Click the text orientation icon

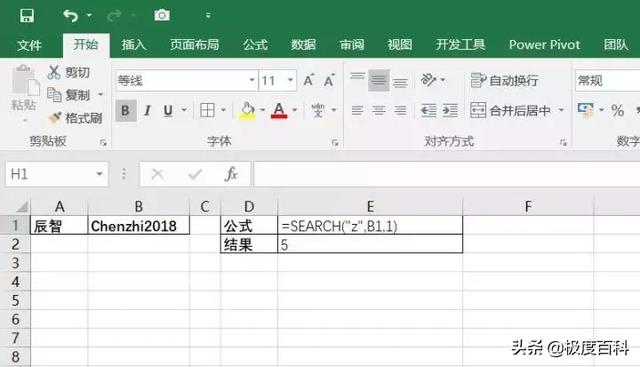click(x=429, y=80)
